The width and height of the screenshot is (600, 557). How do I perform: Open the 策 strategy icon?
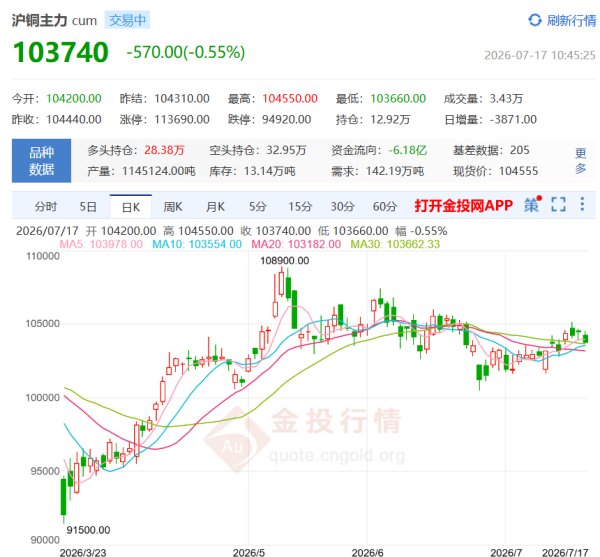click(532, 205)
